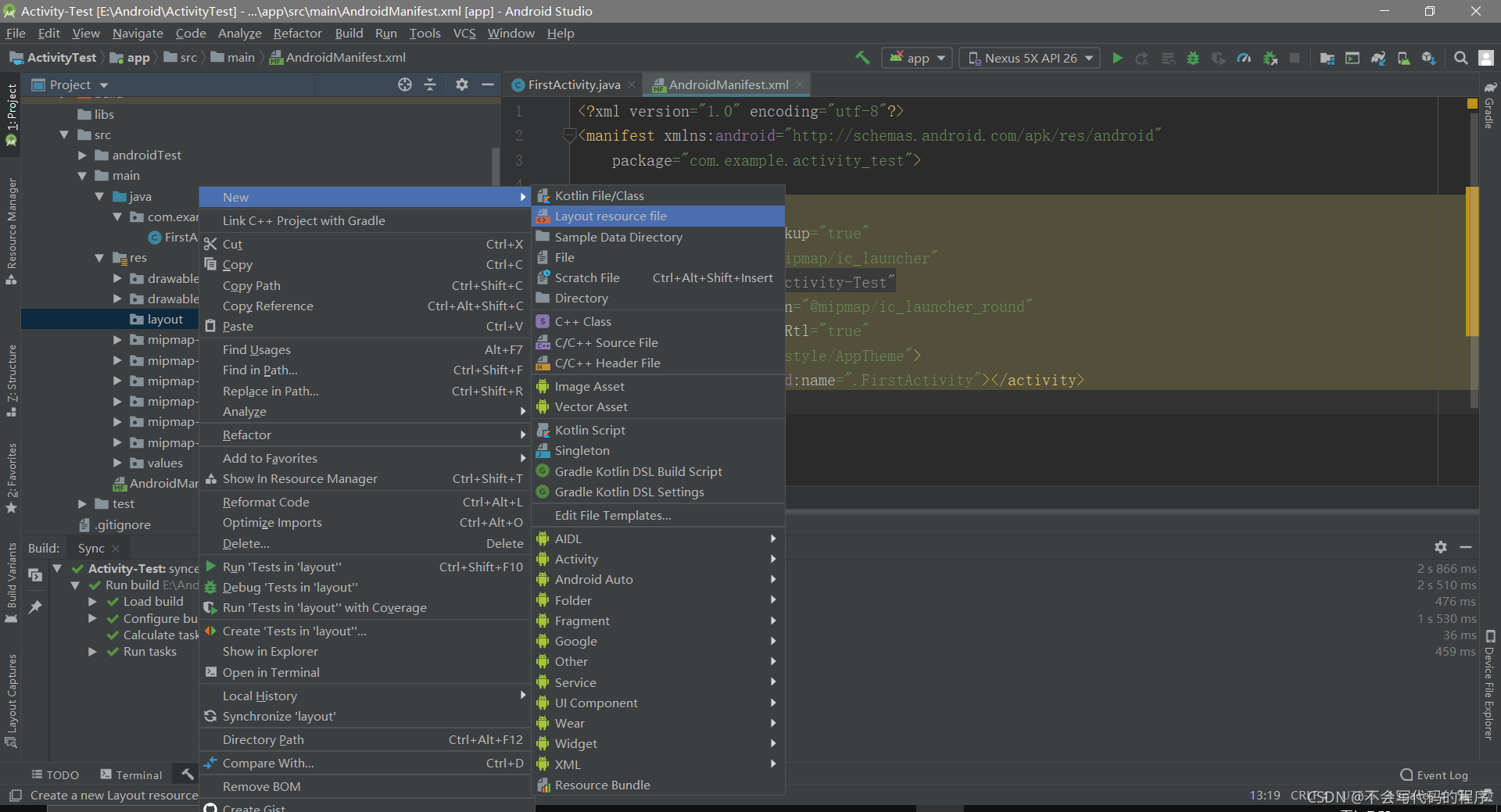
Task: Toggle Build panel pin icon
Action: pyautogui.click(x=35, y=607)
